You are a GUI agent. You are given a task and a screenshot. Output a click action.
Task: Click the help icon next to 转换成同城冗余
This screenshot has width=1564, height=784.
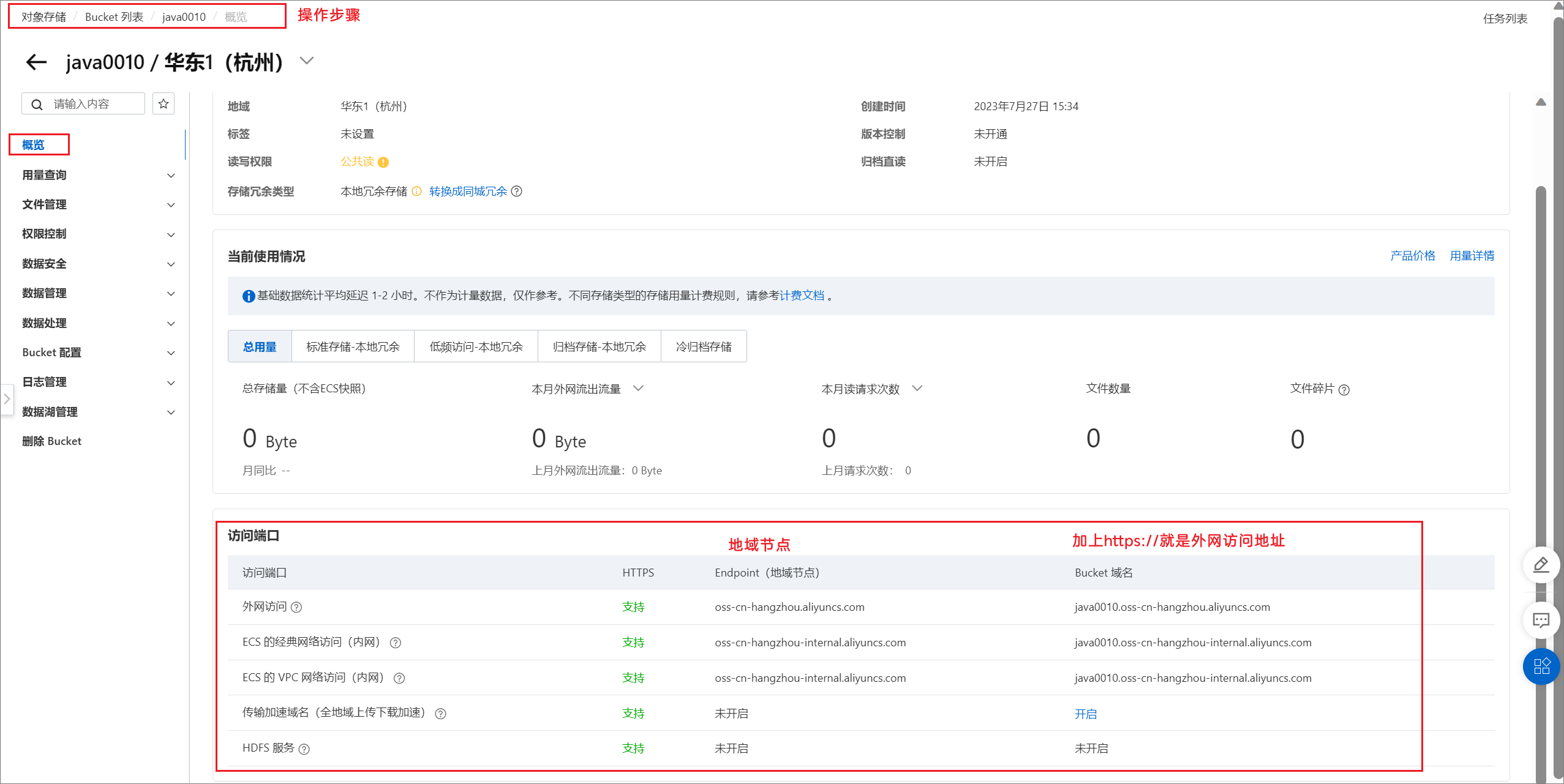click(x=517, y=192)
